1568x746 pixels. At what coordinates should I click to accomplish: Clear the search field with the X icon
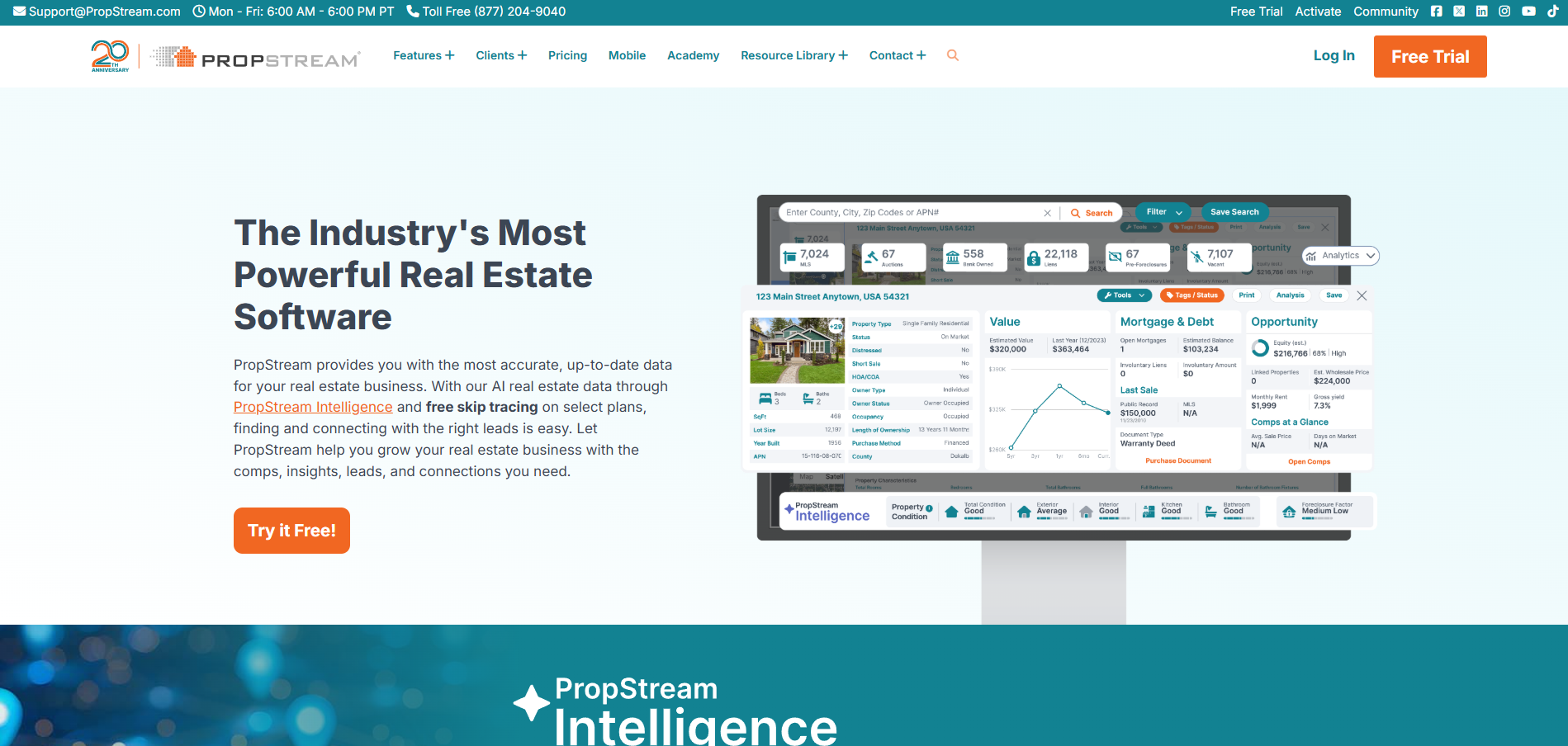(1047, 213)
